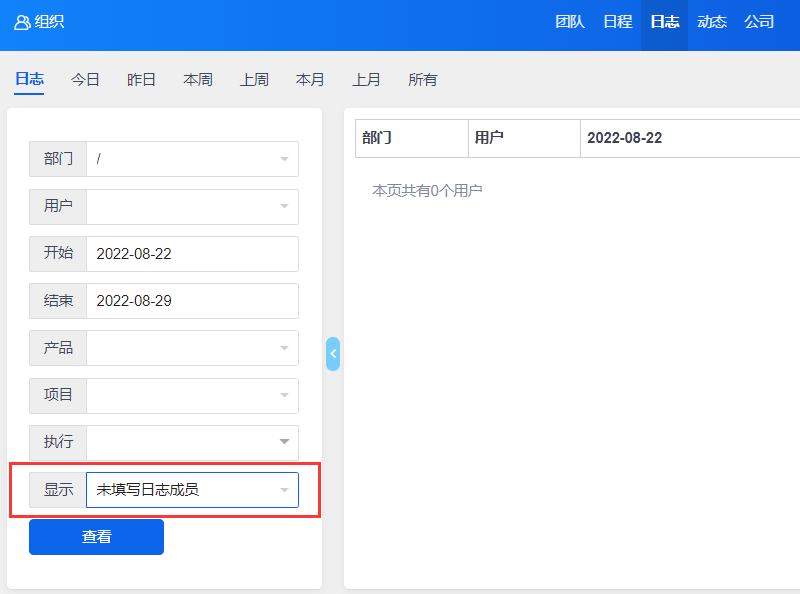Switch to the 本周 filter tab
The image size is (800, 594).
[x=197, y=80]
